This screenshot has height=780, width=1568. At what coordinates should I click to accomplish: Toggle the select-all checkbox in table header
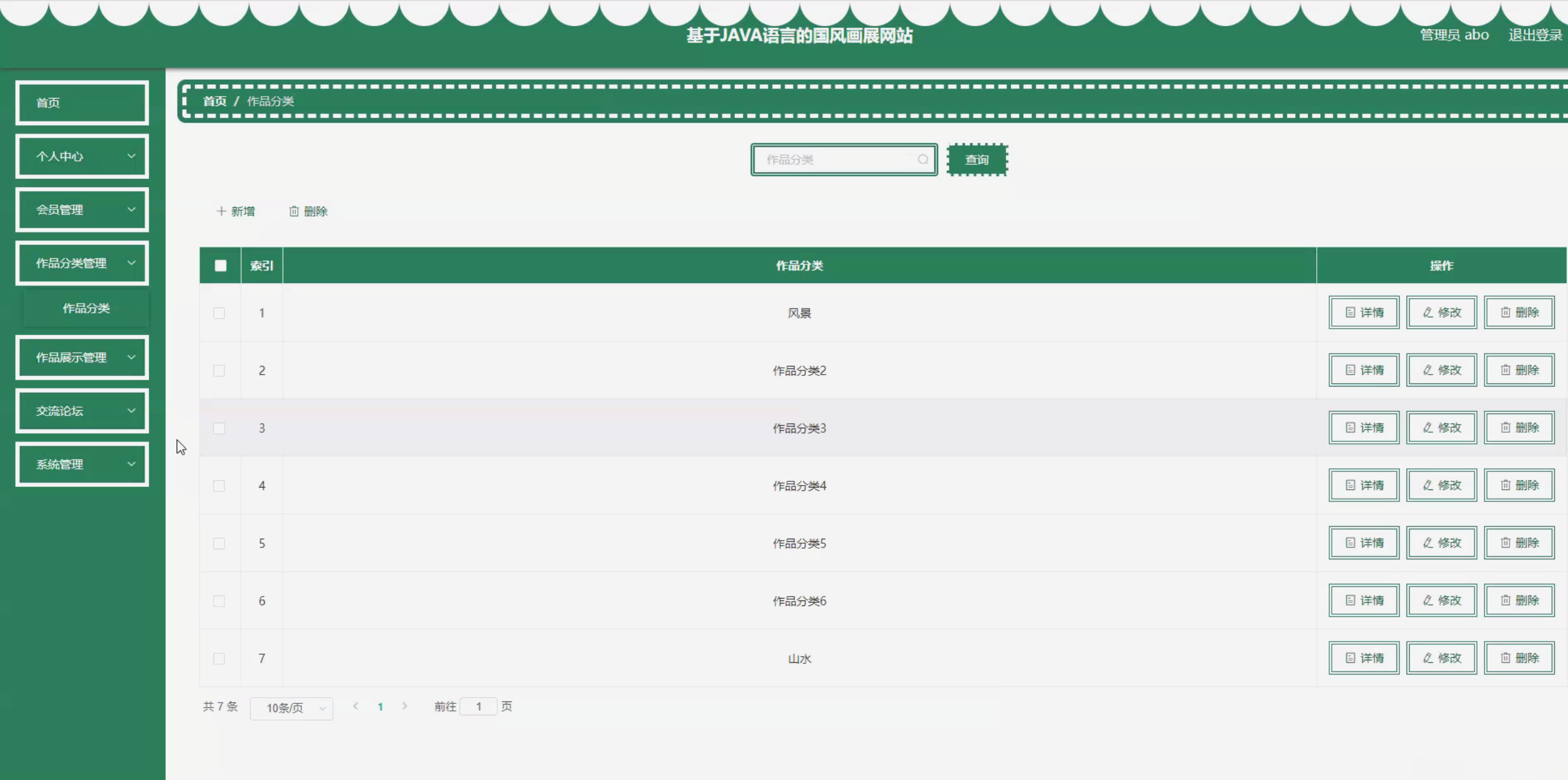point(221,266)
